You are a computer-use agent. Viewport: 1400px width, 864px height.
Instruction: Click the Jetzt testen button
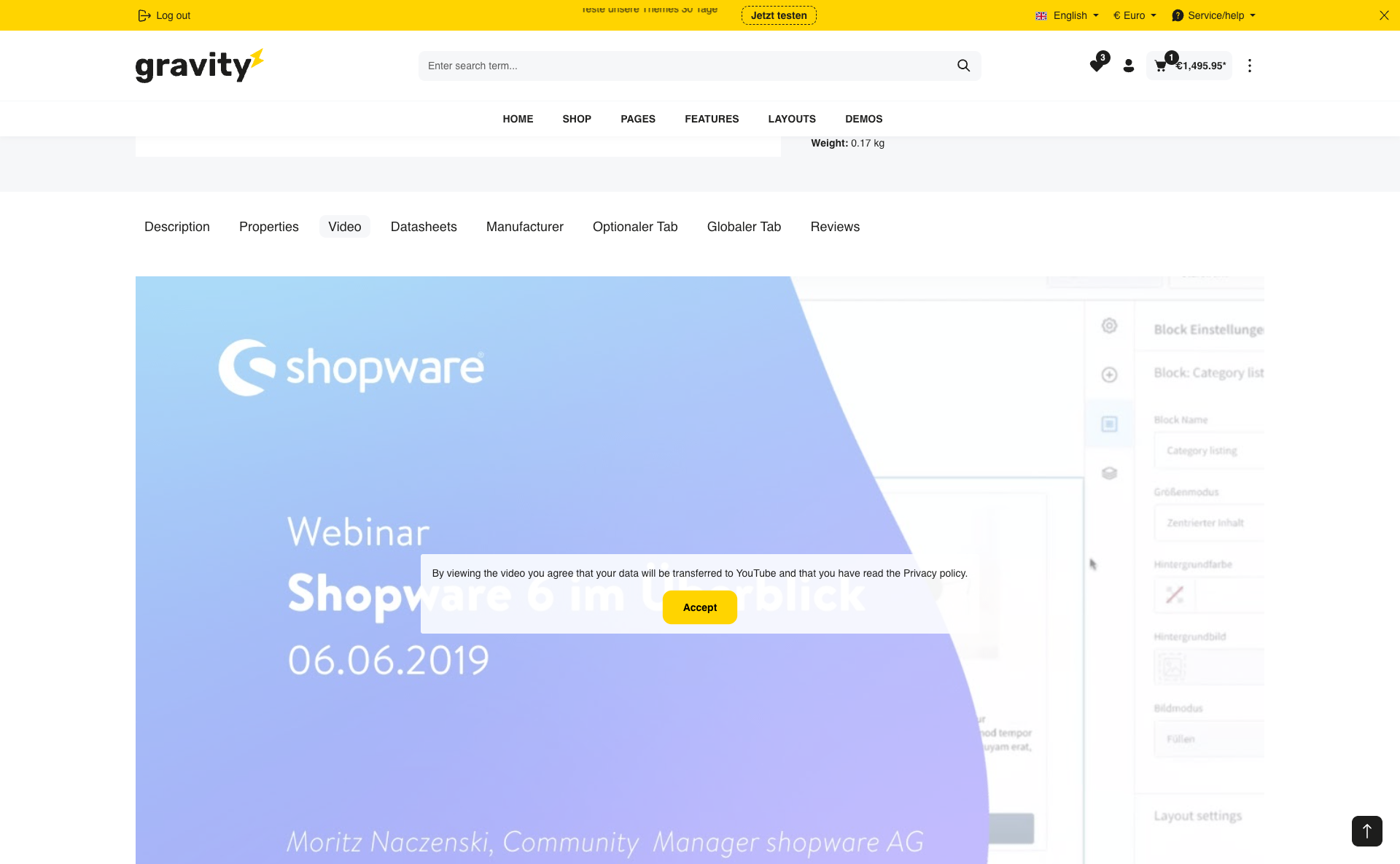[x=779, y=15]
